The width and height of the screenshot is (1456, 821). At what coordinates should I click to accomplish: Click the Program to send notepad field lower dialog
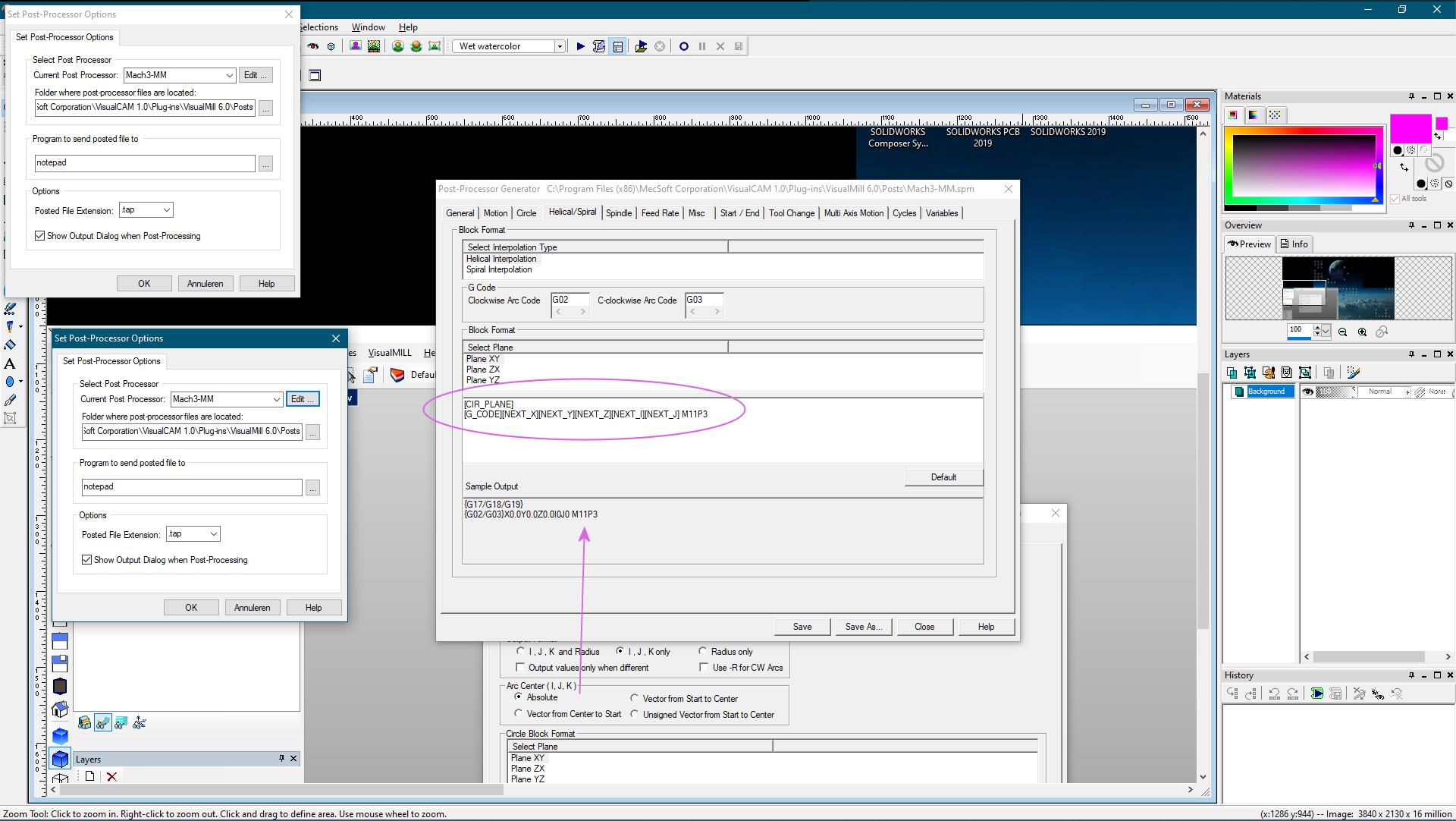[x=192, y=487]
